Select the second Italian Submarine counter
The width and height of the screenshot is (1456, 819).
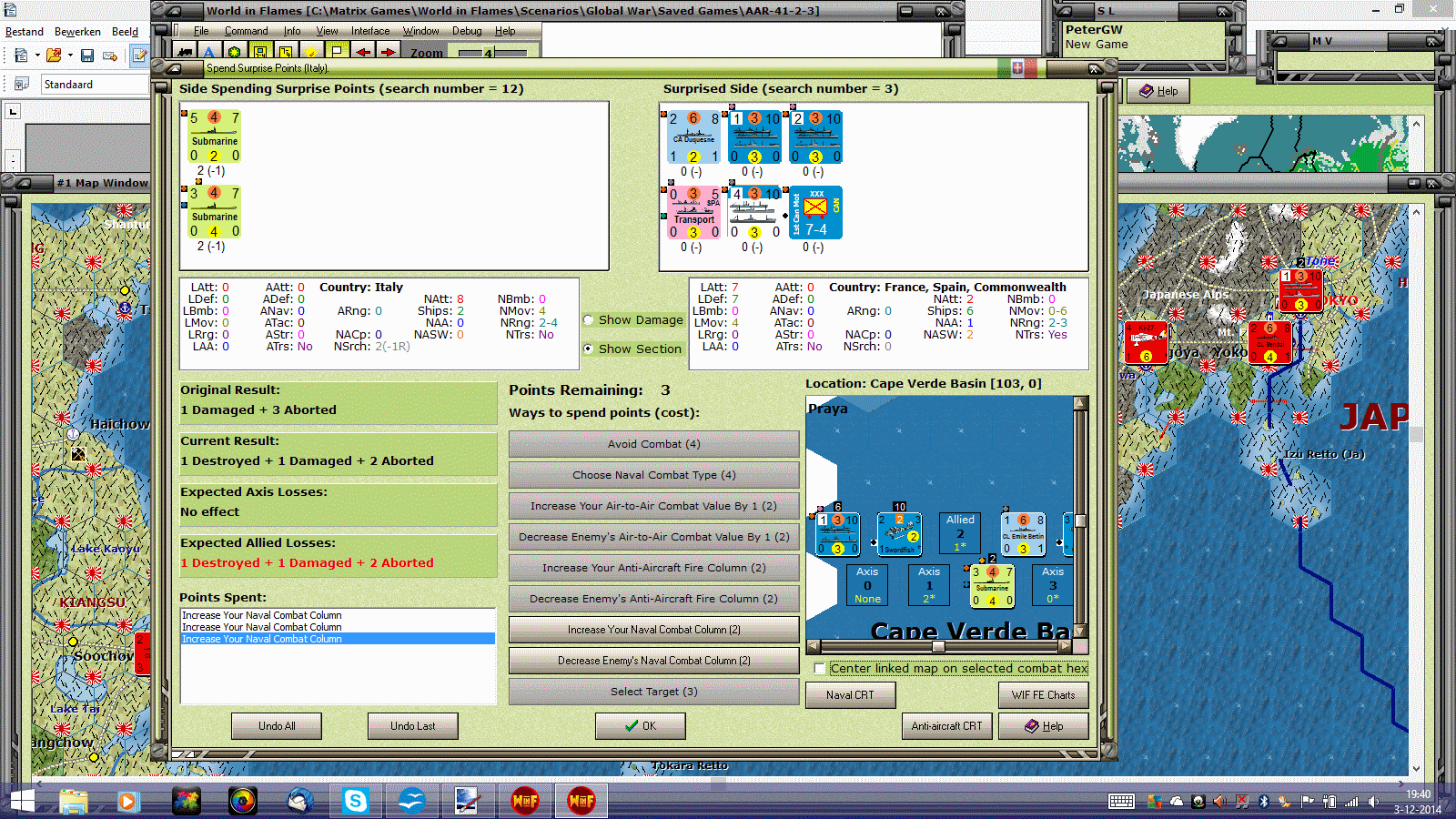click(215, 212)
